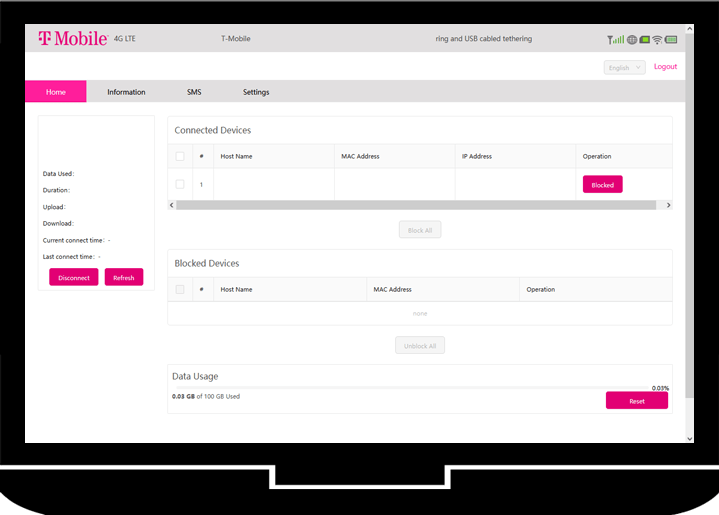Check the box for connected device 1
This screenshot has height=515, width=719.
pos(180,184)
